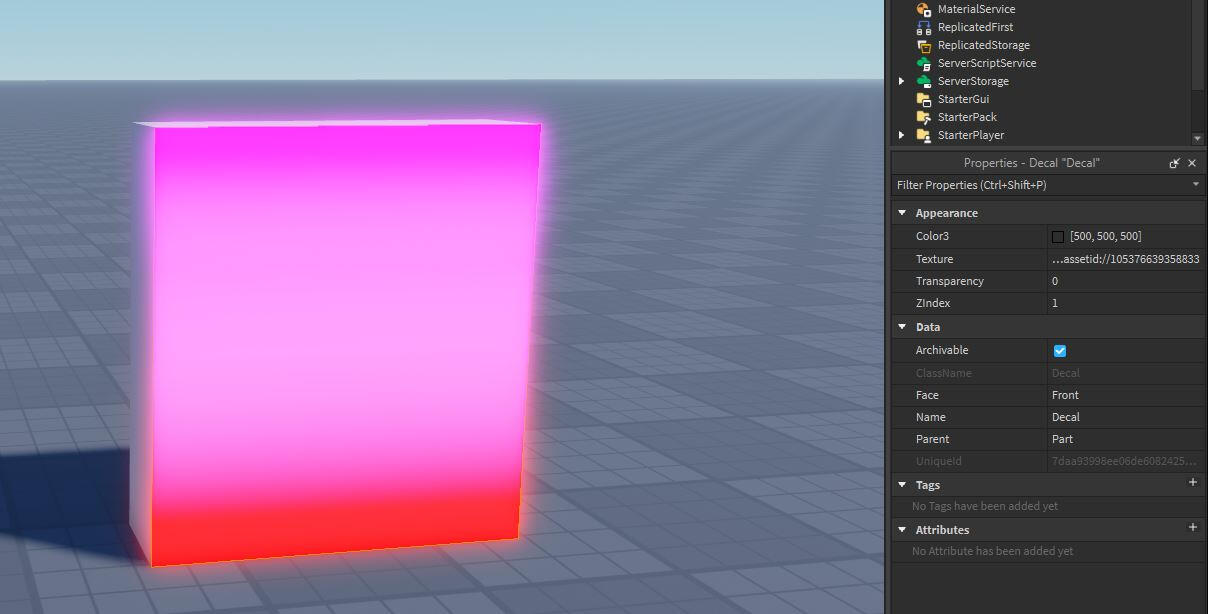
Task: Collapse the Appearance properties section
Action: pos(902,213)
